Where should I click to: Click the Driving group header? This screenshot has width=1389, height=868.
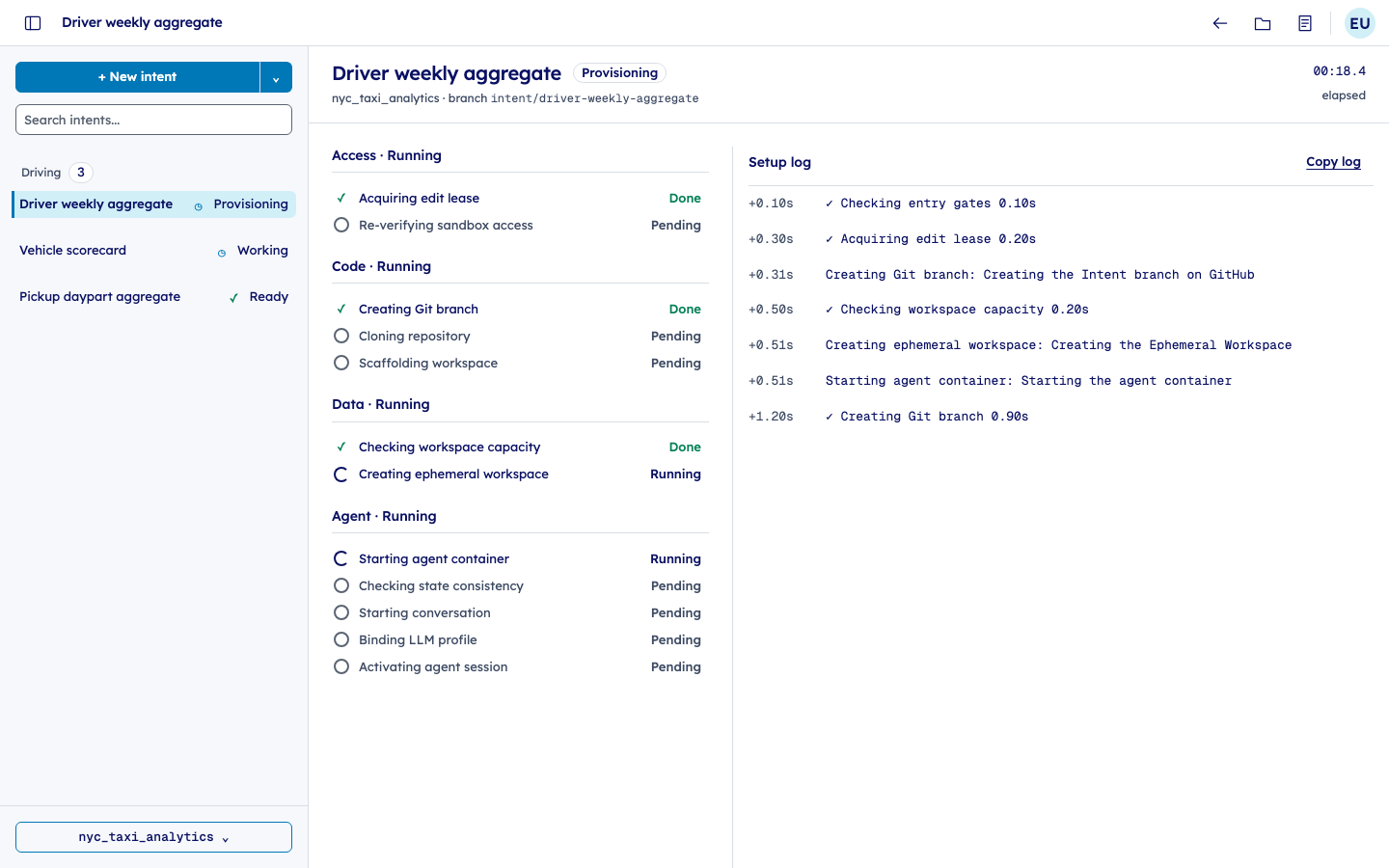pyautogui.click(x=41, y=173)
